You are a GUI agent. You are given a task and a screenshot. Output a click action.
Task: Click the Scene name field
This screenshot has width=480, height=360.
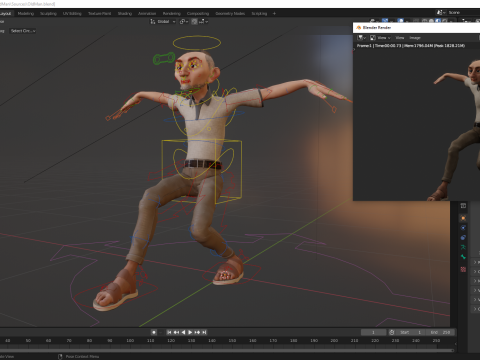pyautogui.click(x=463, y=13)
